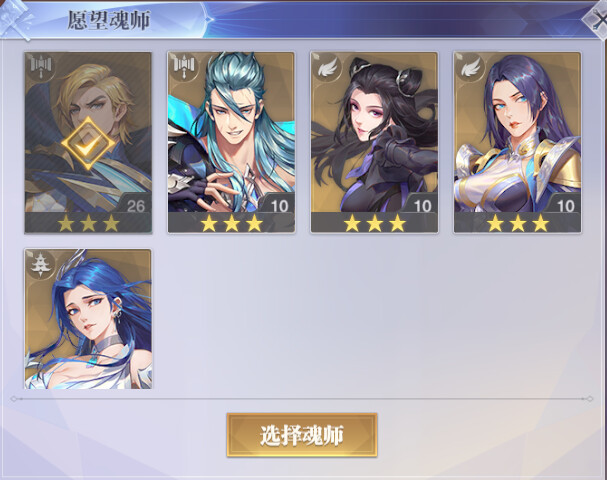
Task: Click wing icon on purple-haired hero card
Action: pos(470,67)
